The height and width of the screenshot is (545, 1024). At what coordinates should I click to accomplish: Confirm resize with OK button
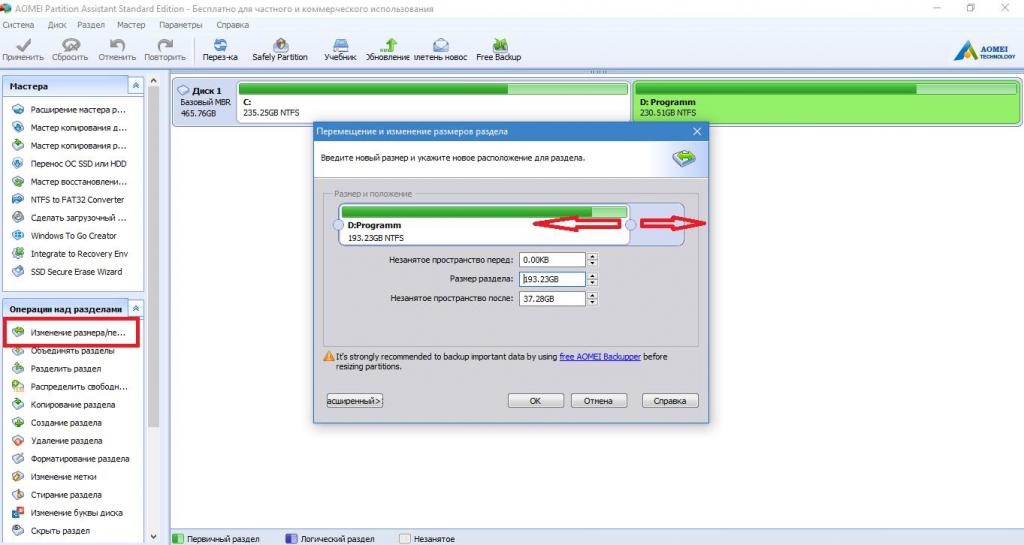pos(536,401)
